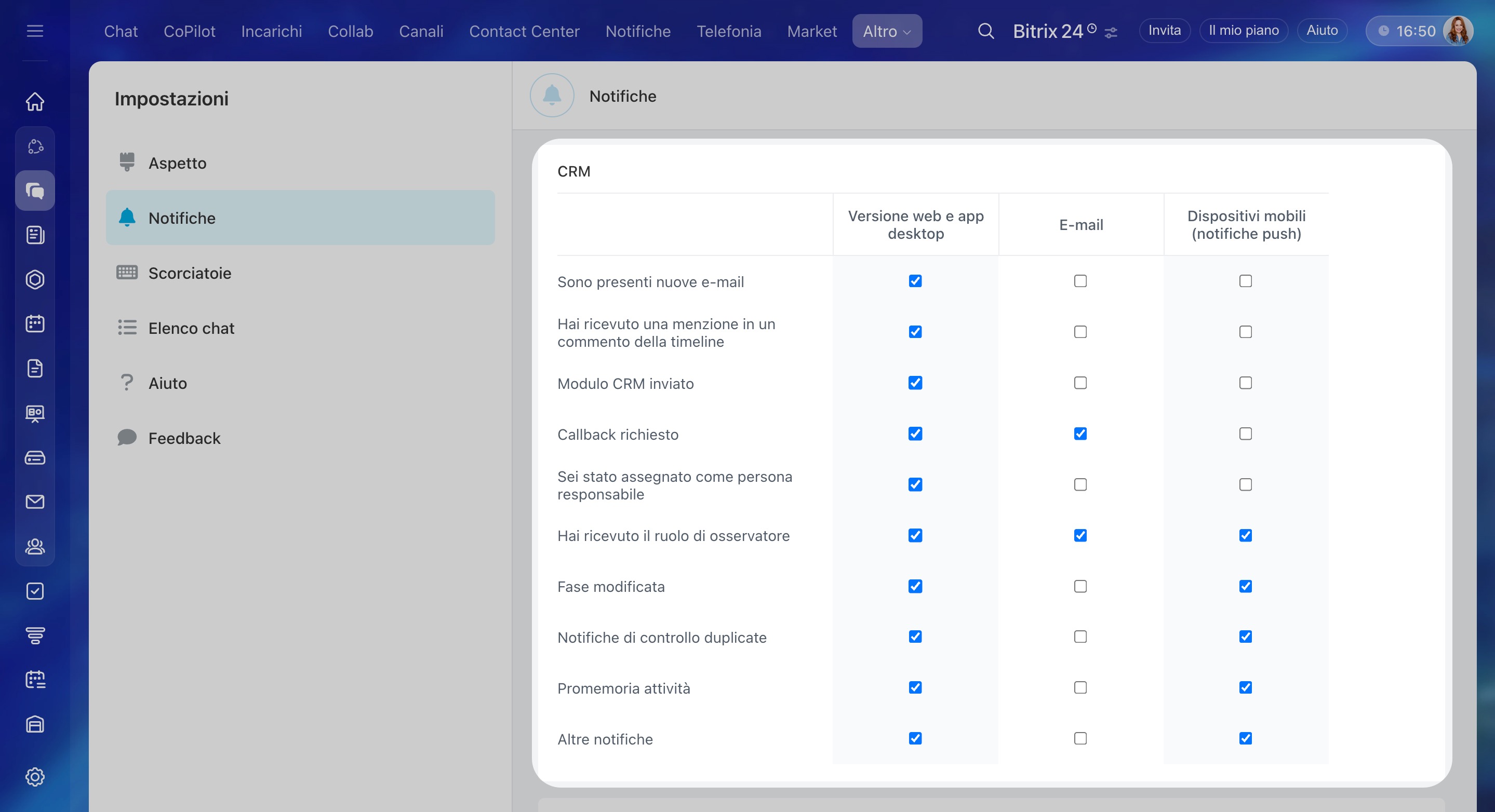
Task: Click the home icon in left sidebar
Action: point(35,102)
